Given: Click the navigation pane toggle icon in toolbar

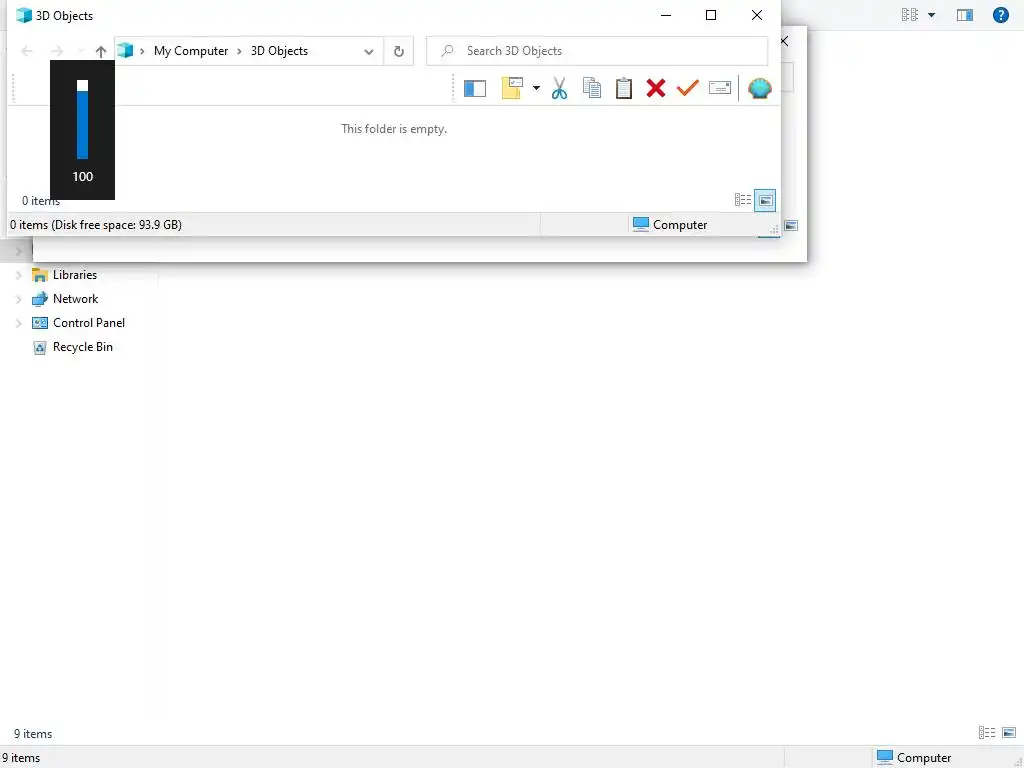Looking at the screenshot, I should [475, 88].
